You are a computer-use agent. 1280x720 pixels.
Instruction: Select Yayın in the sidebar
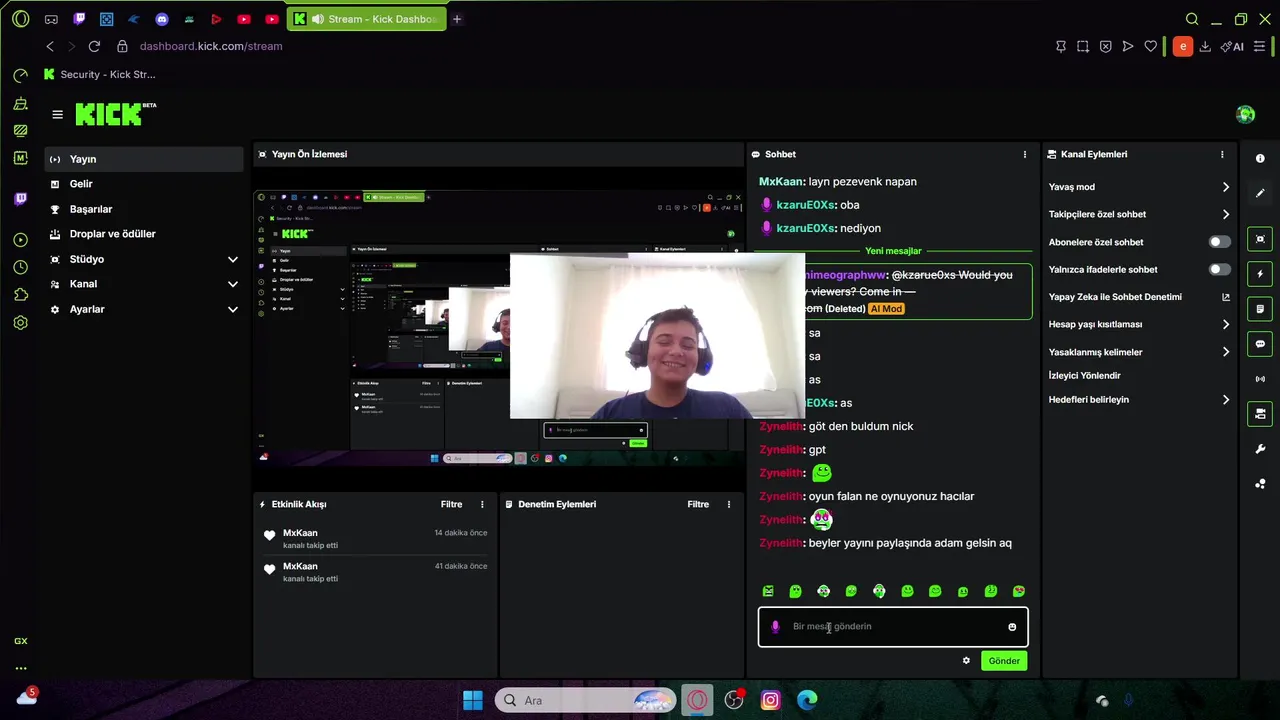coord(144,159)
